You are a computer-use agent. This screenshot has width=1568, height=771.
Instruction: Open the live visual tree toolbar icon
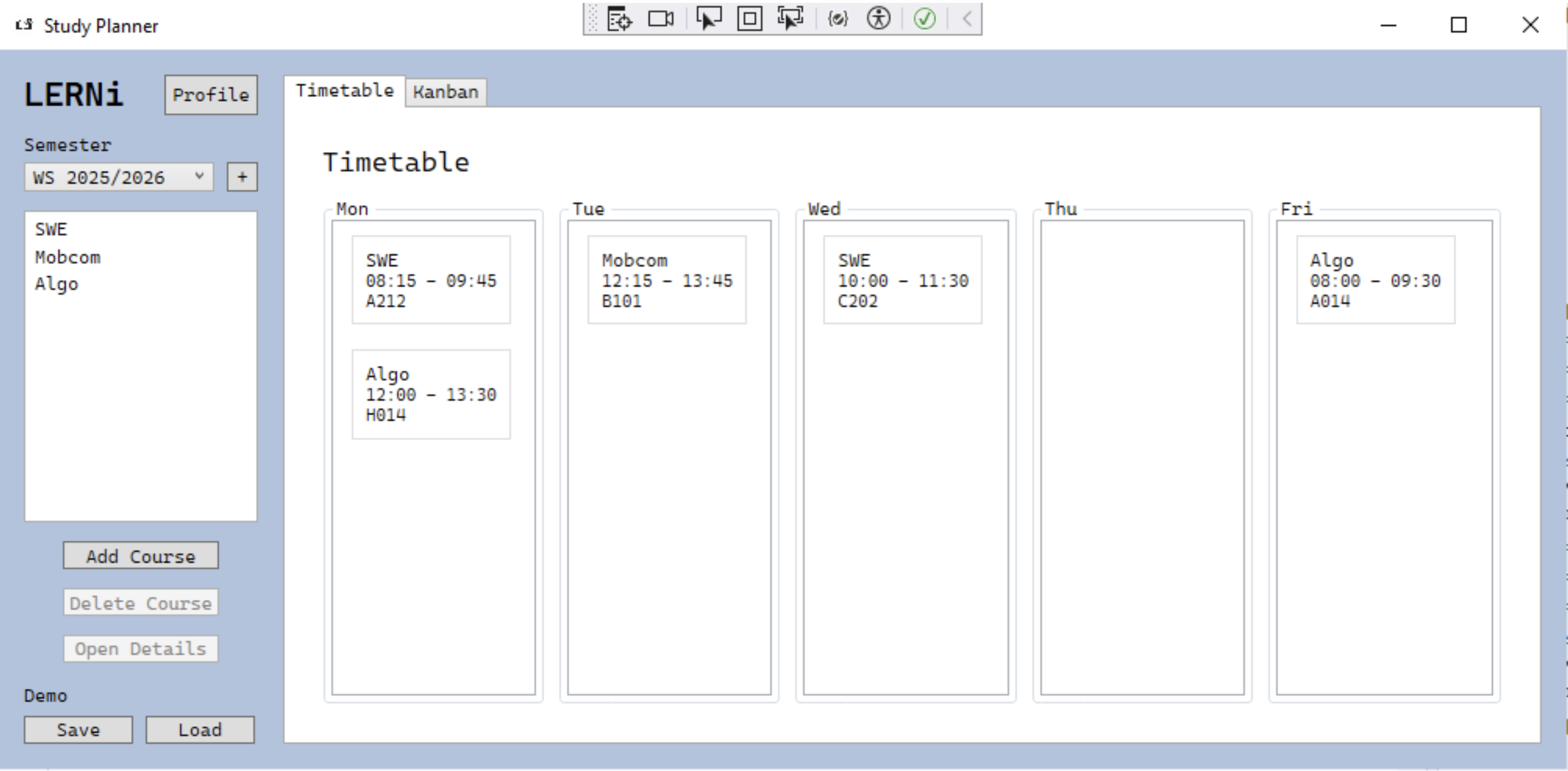[x=618, y=19]
